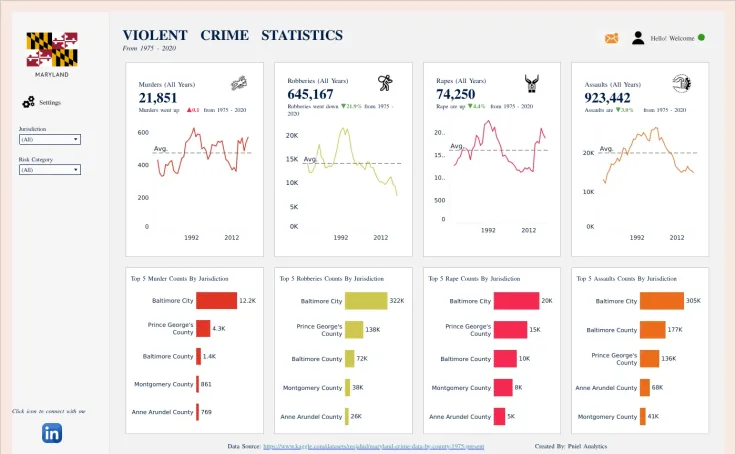Click the LinkedIn icon to connect

[52, 433]
